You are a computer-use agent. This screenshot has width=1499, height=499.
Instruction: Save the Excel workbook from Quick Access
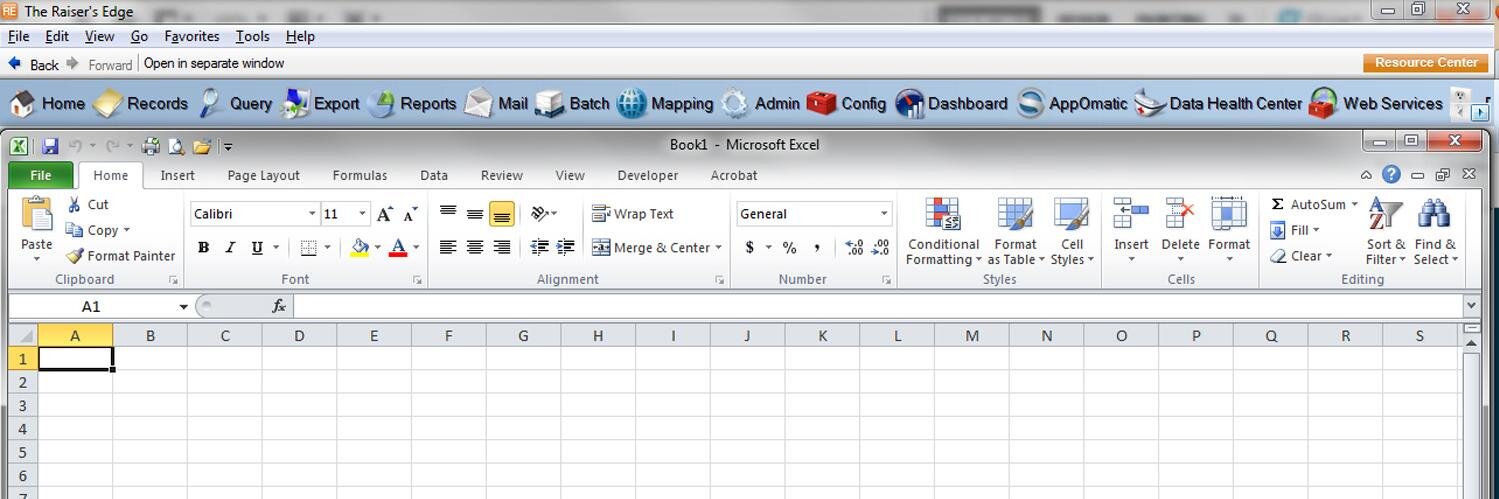pyautogui.click(x=49, y=146)
